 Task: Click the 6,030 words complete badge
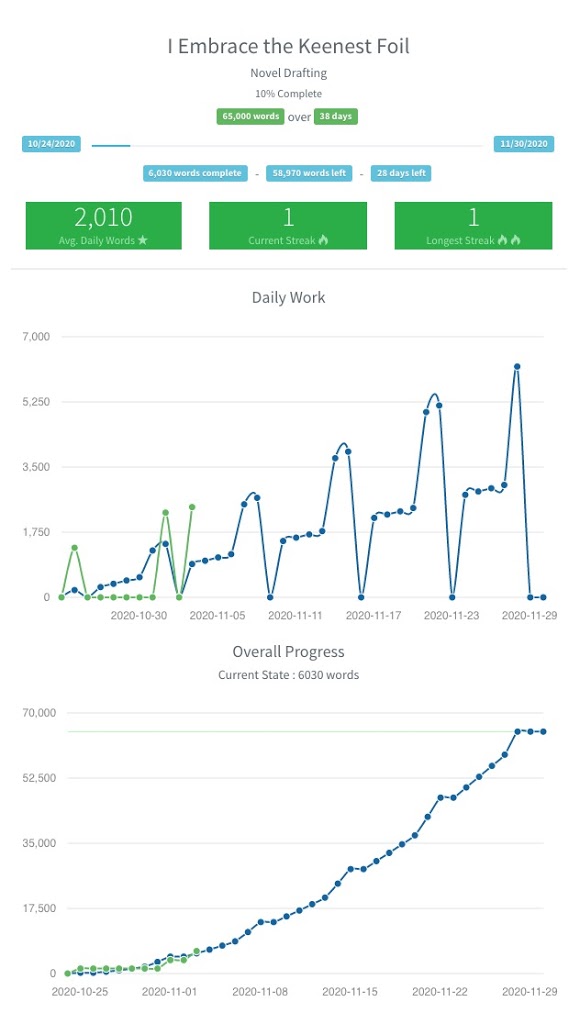pyautogui.click(x=195, y=174)
